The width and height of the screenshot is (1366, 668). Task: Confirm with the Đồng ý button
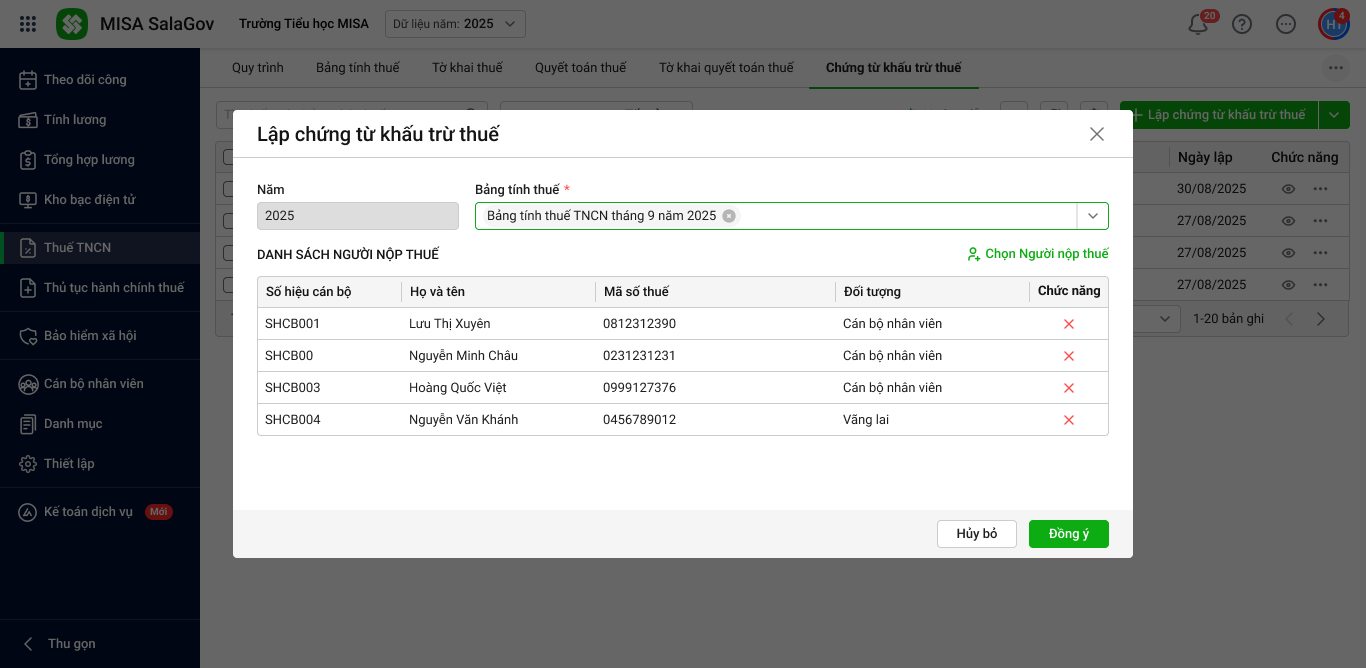point(1068,534)
